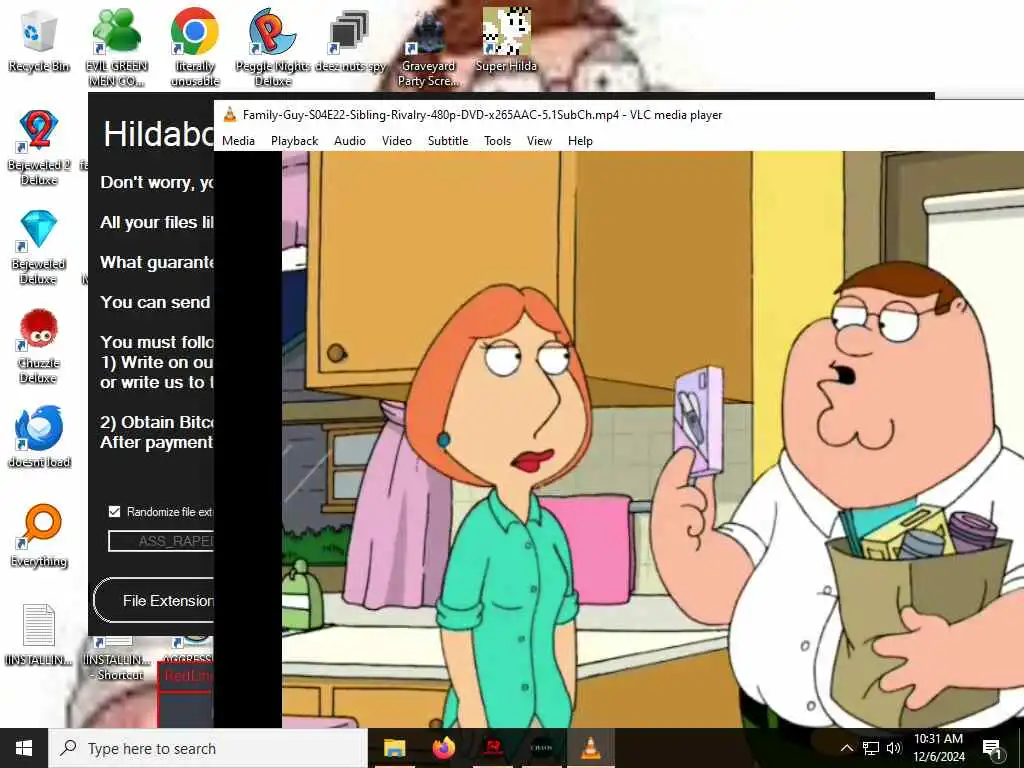This screenshot has width=1024, height=768.
Task: Open the red R app on taskbar
Action: click(x=493, y=748)
